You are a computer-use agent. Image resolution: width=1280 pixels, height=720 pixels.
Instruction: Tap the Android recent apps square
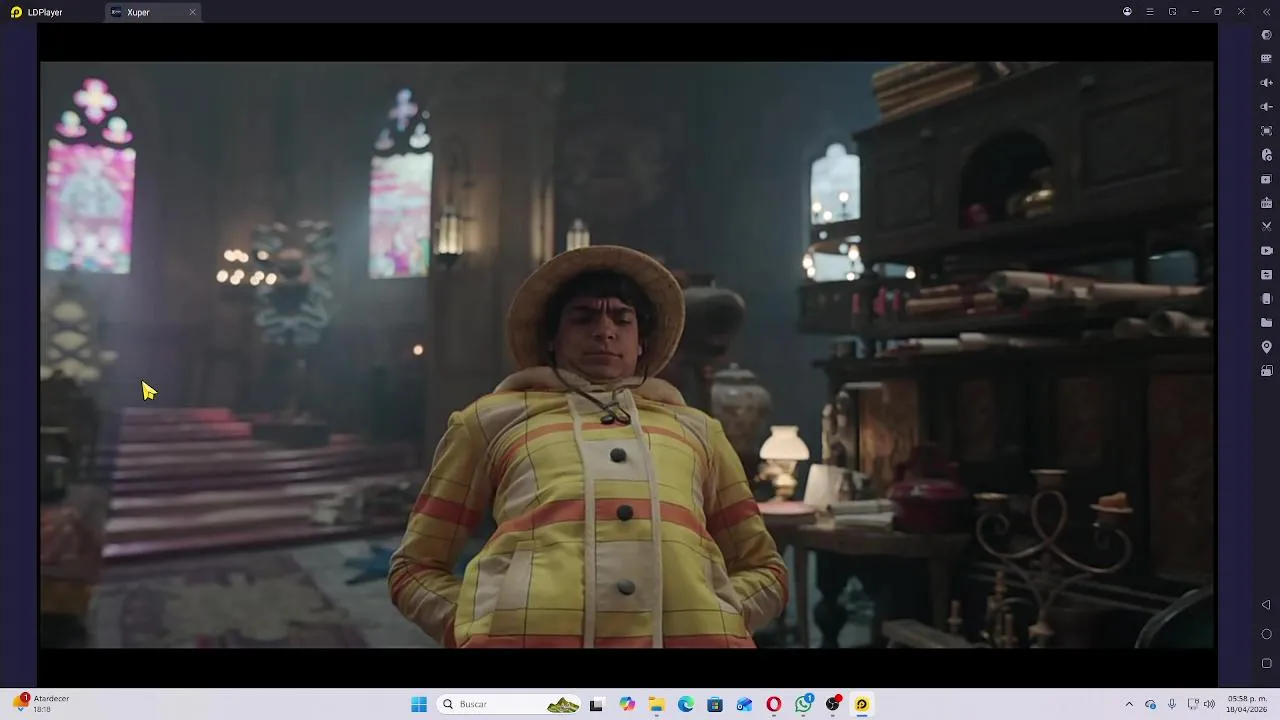(1266, 663)
